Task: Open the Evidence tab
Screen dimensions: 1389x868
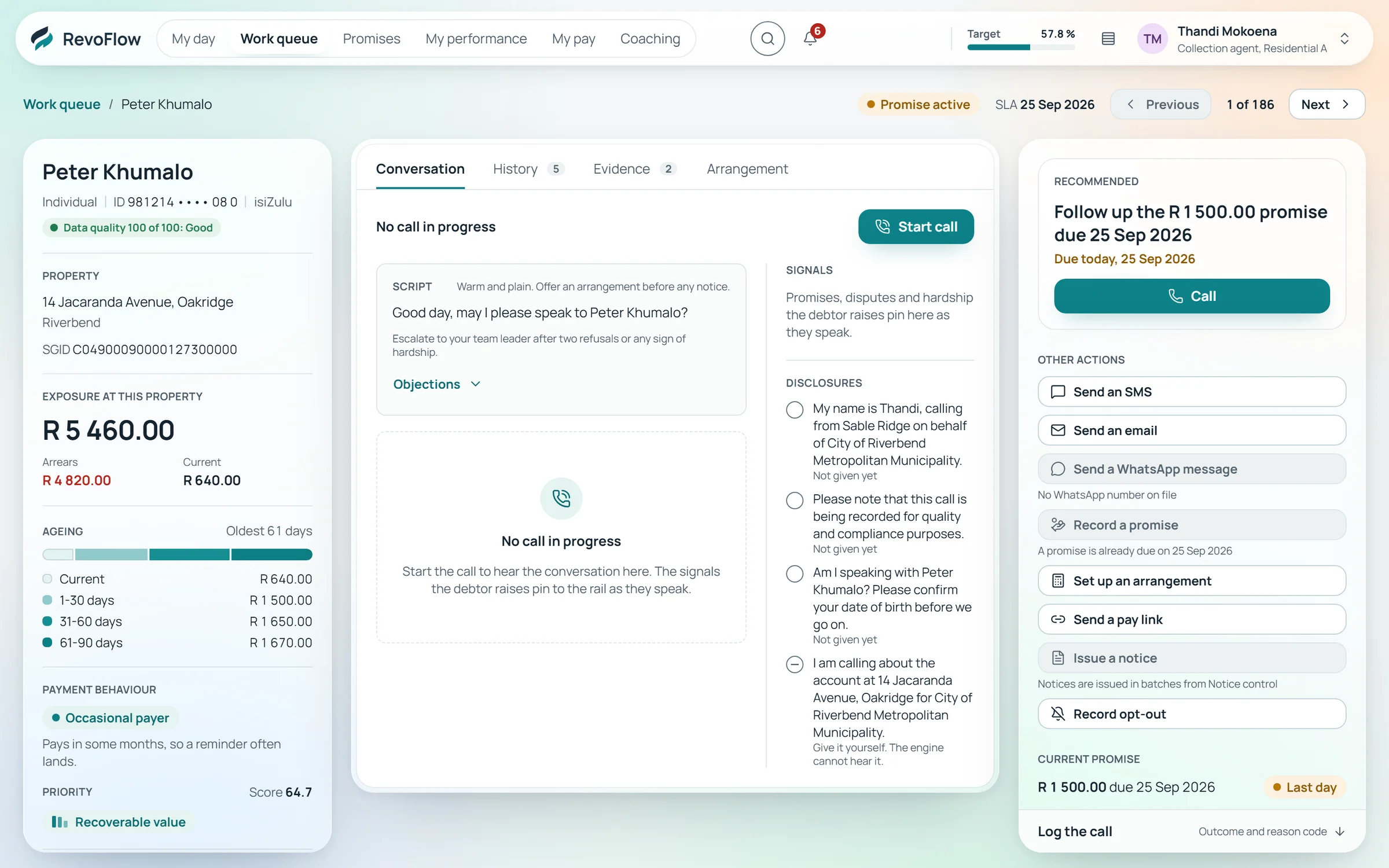Action: coord(635,169)
